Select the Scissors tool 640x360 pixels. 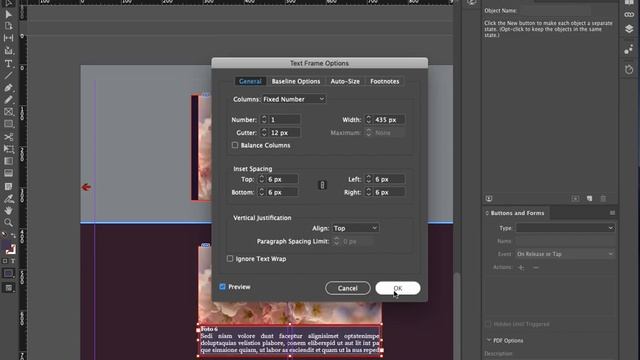(x=8, y=137)
